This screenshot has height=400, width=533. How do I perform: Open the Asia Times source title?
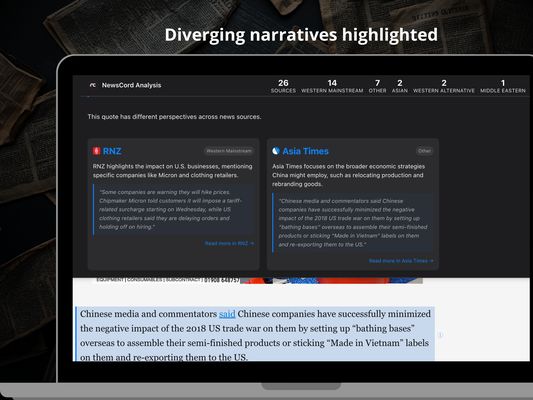point(305,151)
